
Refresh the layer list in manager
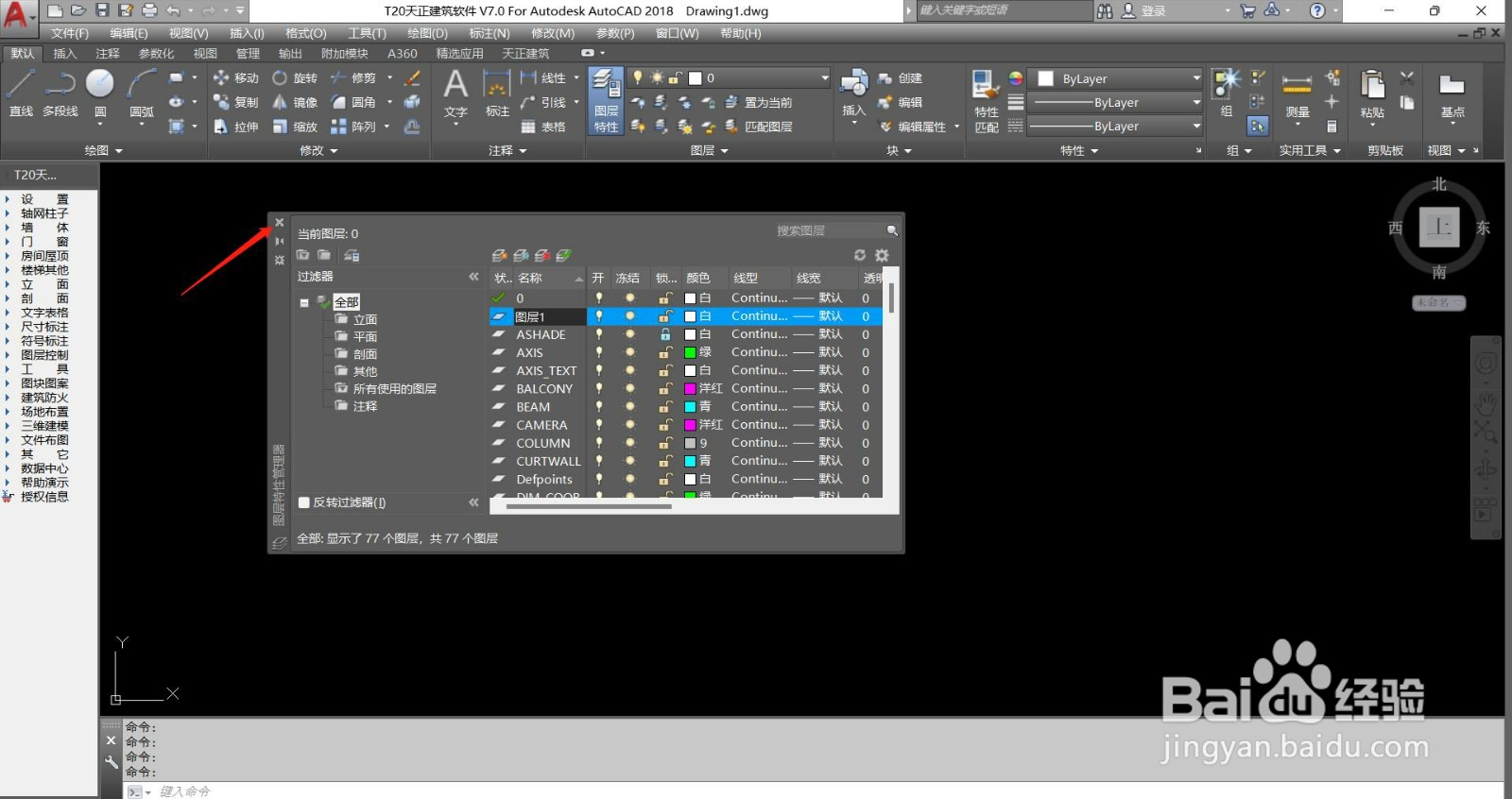coord(860,255)
